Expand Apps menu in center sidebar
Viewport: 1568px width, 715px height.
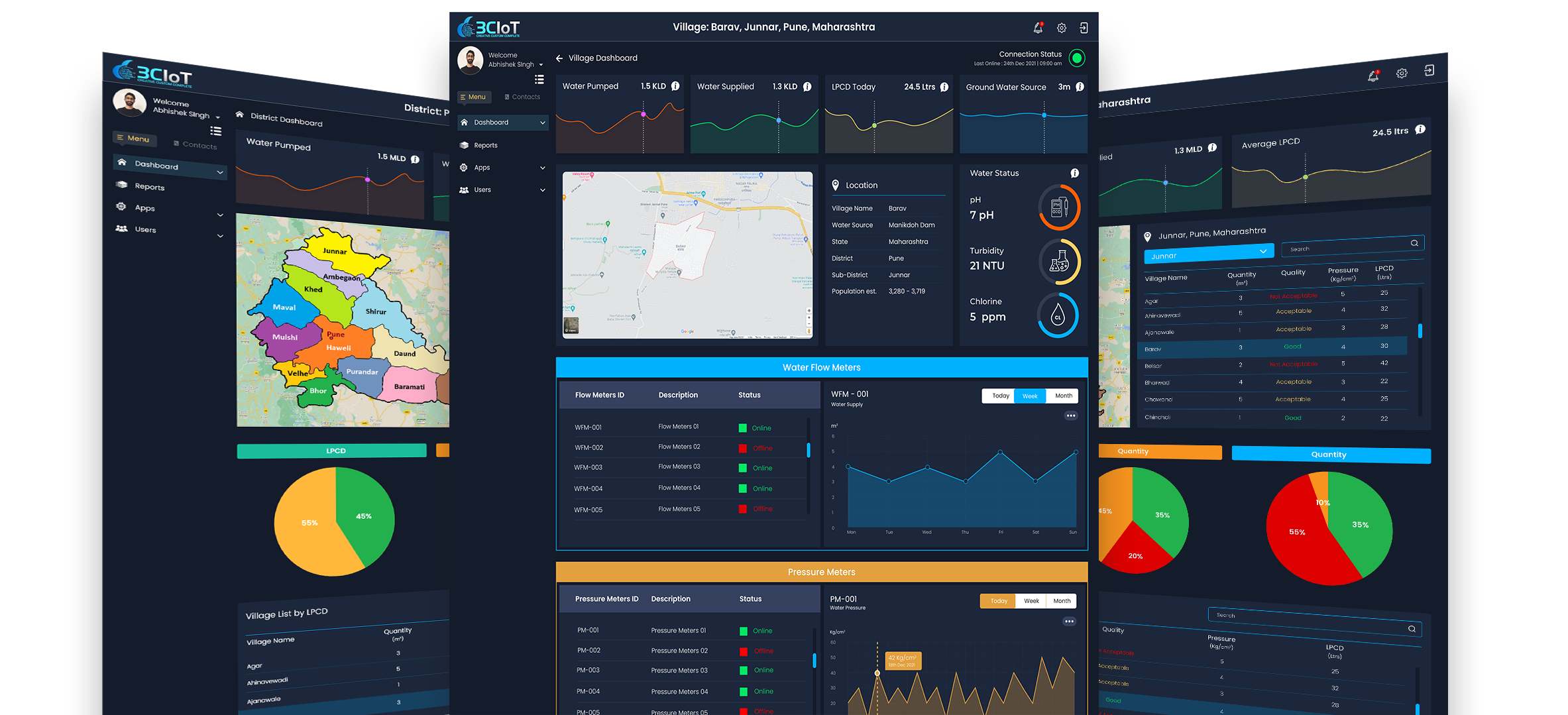(543, 168)
